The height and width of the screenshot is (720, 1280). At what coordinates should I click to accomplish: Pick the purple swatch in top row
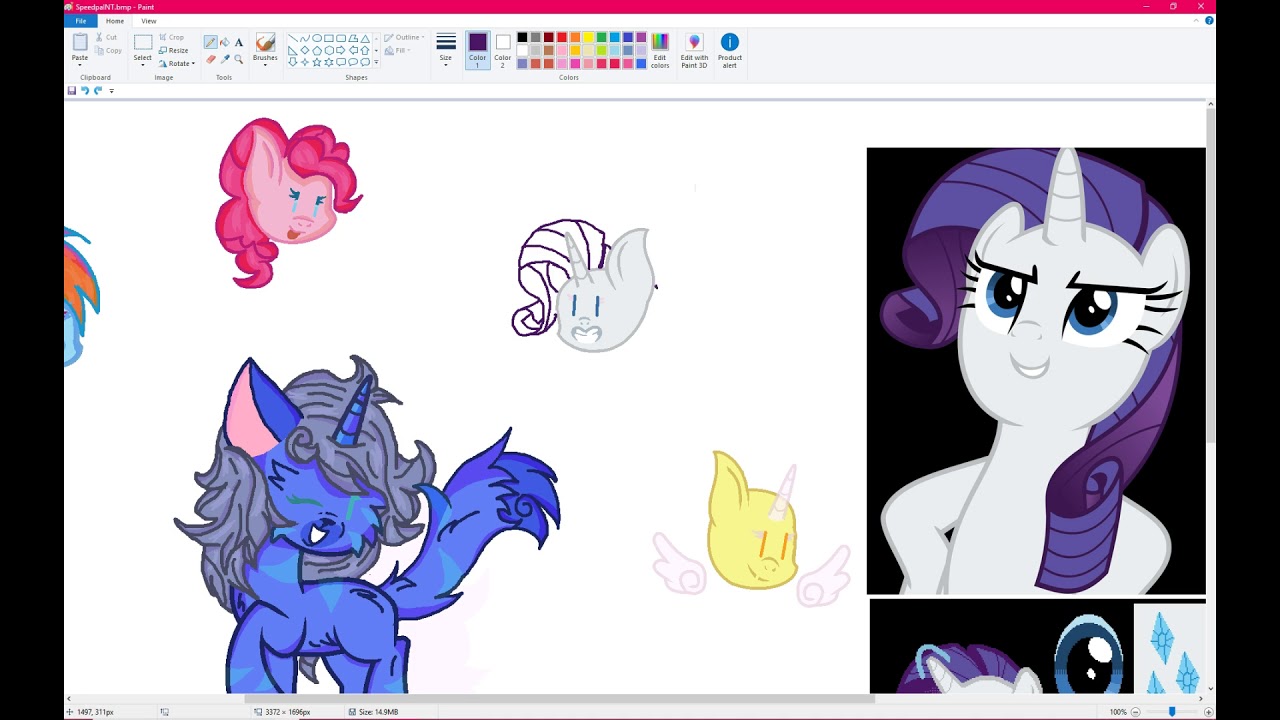click(641, 37)
